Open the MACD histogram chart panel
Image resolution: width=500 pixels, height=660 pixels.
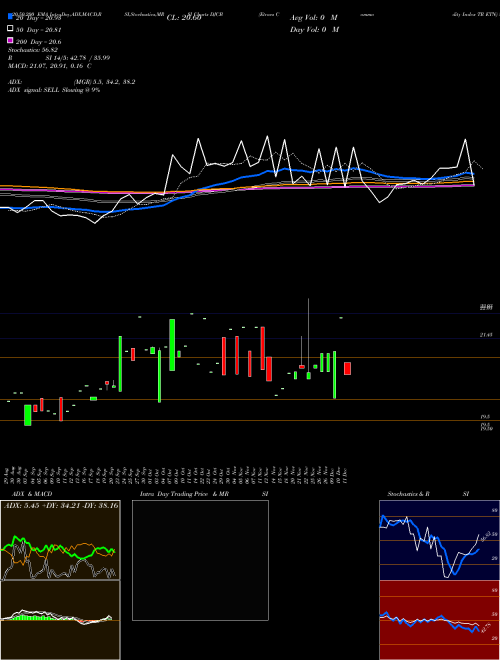(61, 620)
